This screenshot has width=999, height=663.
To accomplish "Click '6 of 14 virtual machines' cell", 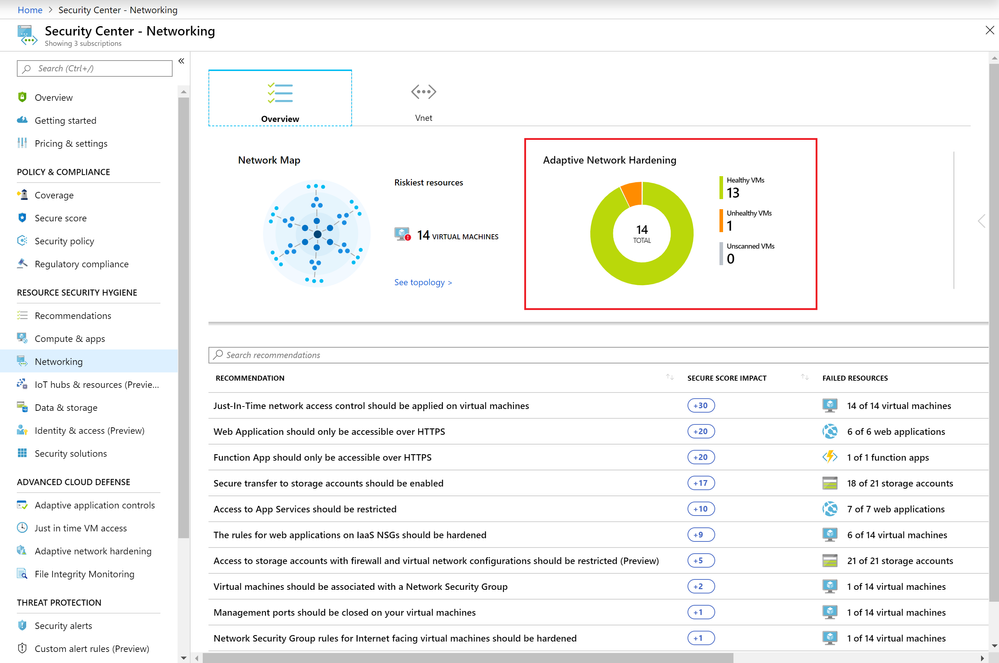I will pos(897,535).
